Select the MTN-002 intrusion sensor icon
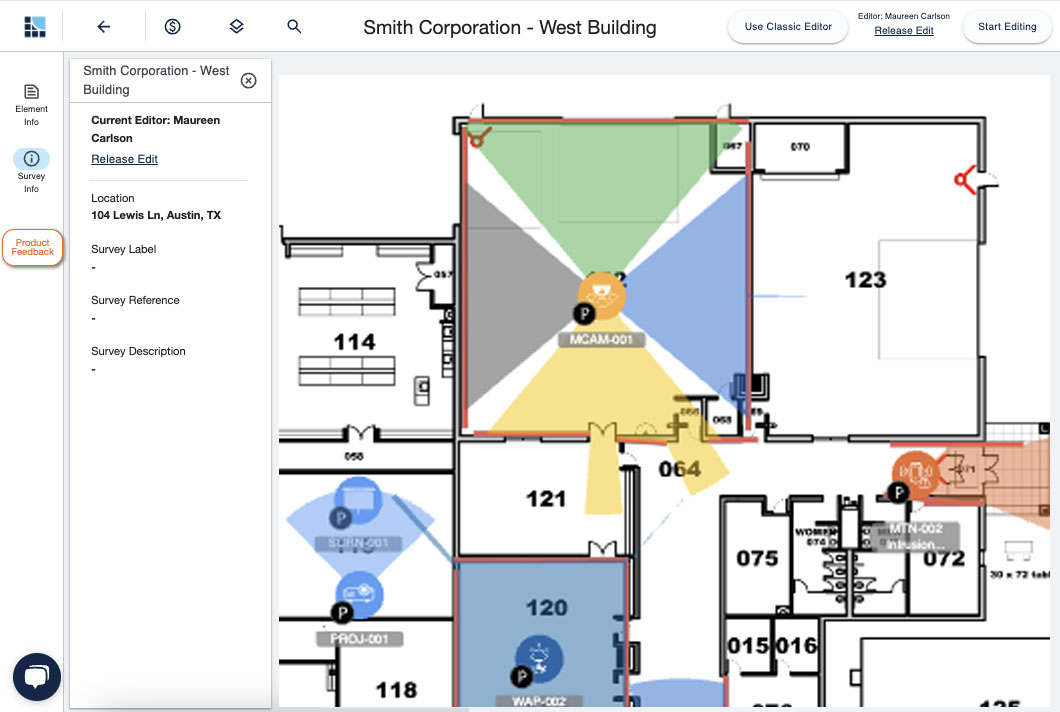1060x712 pixels. click(915, 475)
